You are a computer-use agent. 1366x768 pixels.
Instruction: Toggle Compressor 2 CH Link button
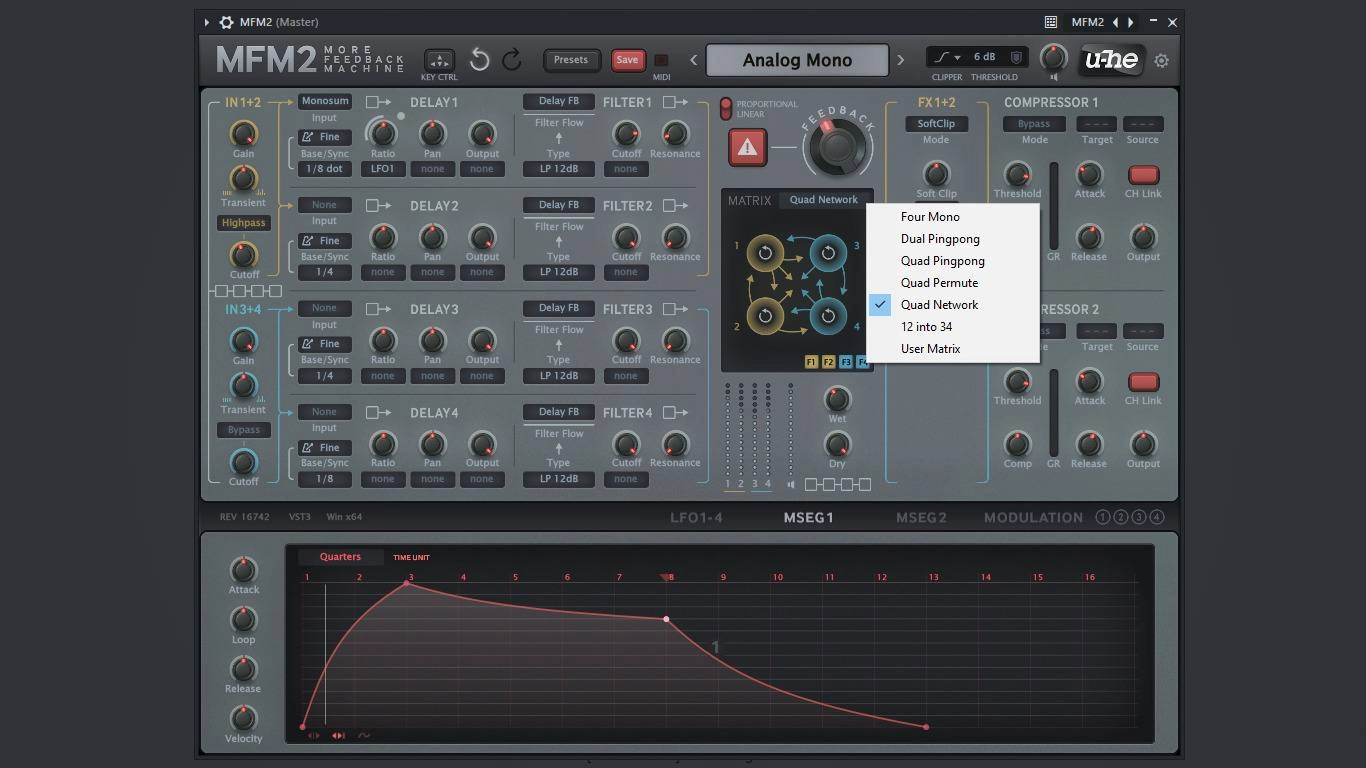click(1143, 382)
